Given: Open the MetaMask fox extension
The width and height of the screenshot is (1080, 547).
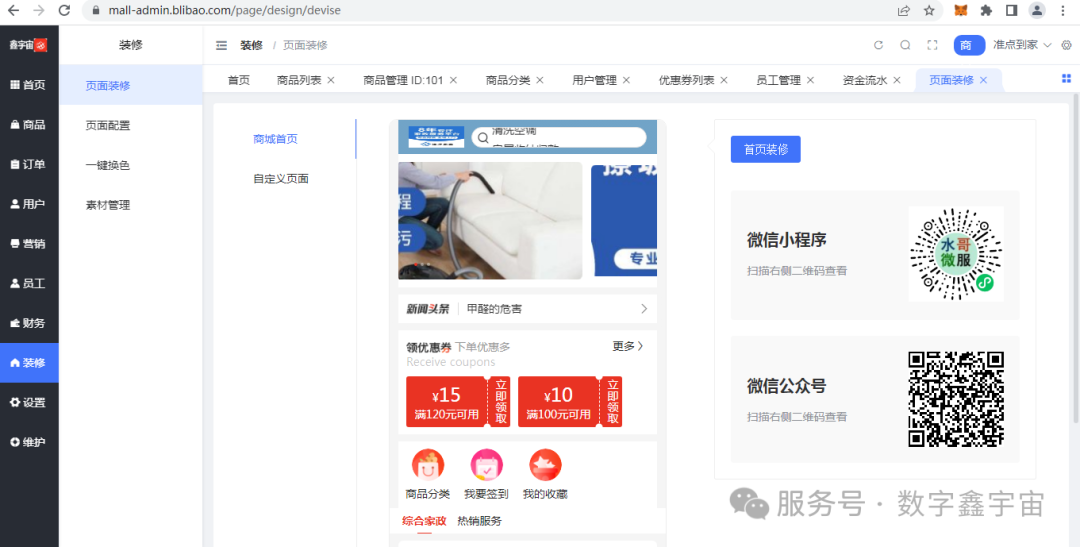Looking at the screenshot, I should coord(960,10).
